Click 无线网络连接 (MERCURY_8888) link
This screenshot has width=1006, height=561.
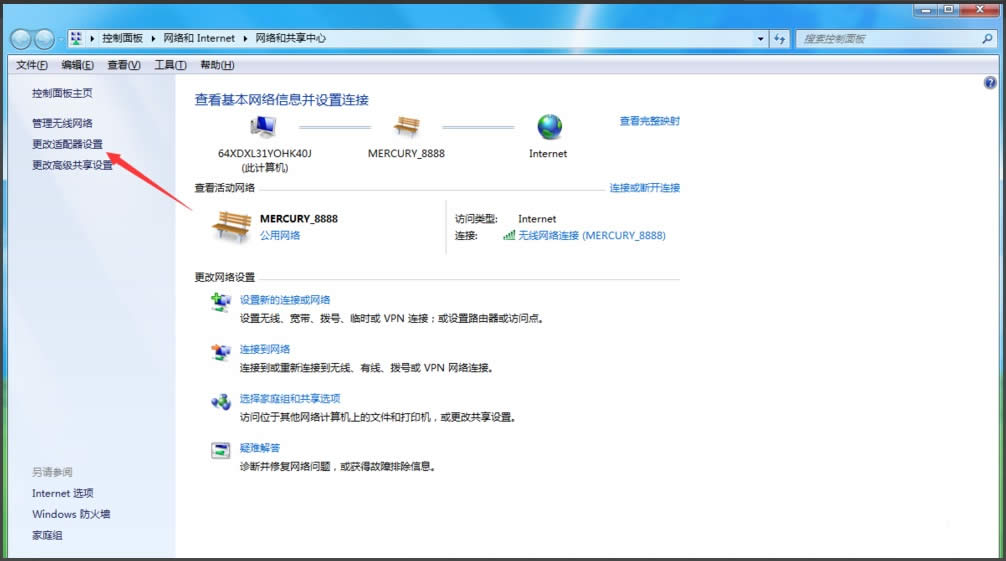[591, 236]
